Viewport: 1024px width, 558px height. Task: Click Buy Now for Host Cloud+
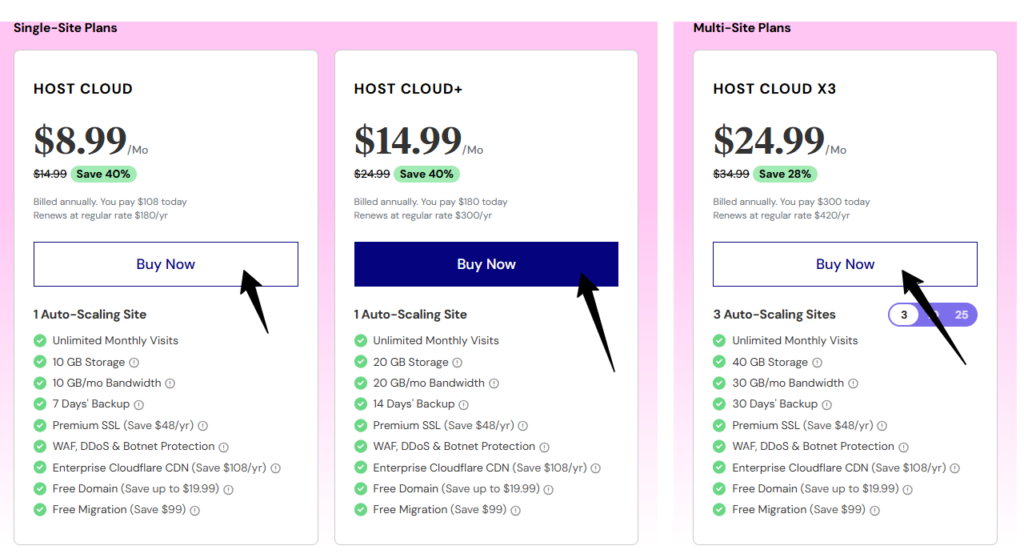pos(486,264)
